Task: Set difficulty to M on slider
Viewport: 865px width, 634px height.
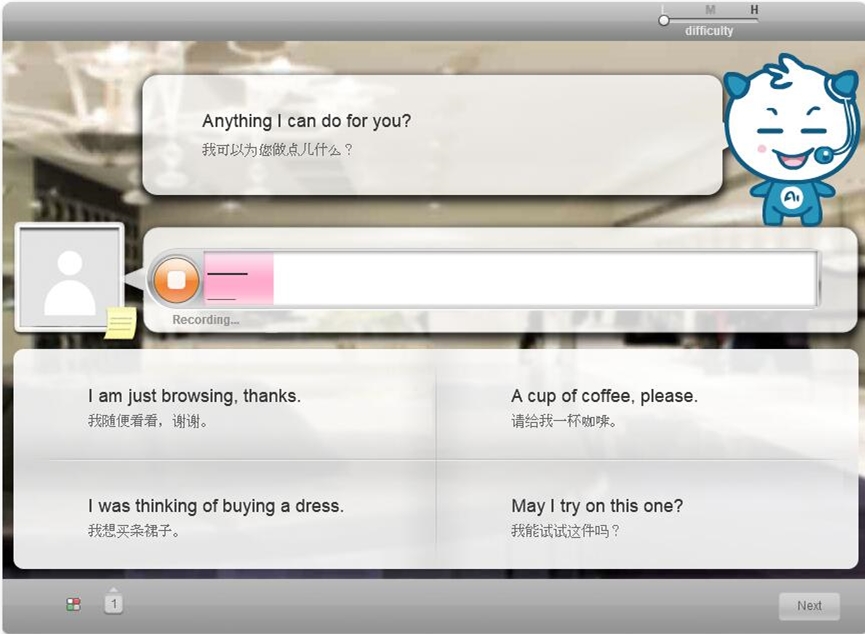Action: coord(710,10)
